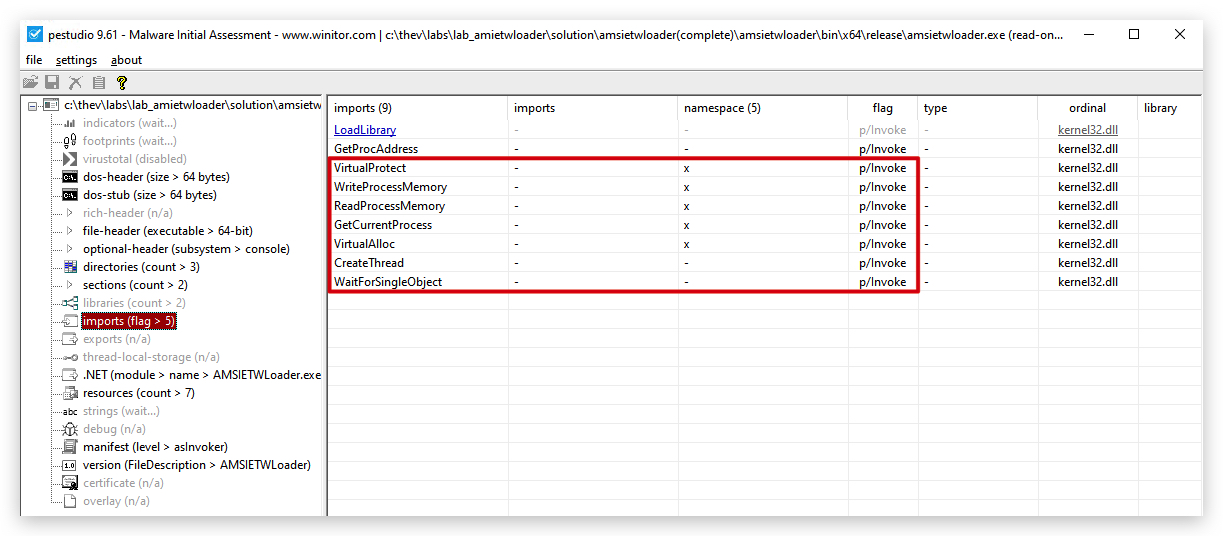Click the abc icon beside strings
The height and width of the screenshot is (536, 1223).
(x=70, y=411)
